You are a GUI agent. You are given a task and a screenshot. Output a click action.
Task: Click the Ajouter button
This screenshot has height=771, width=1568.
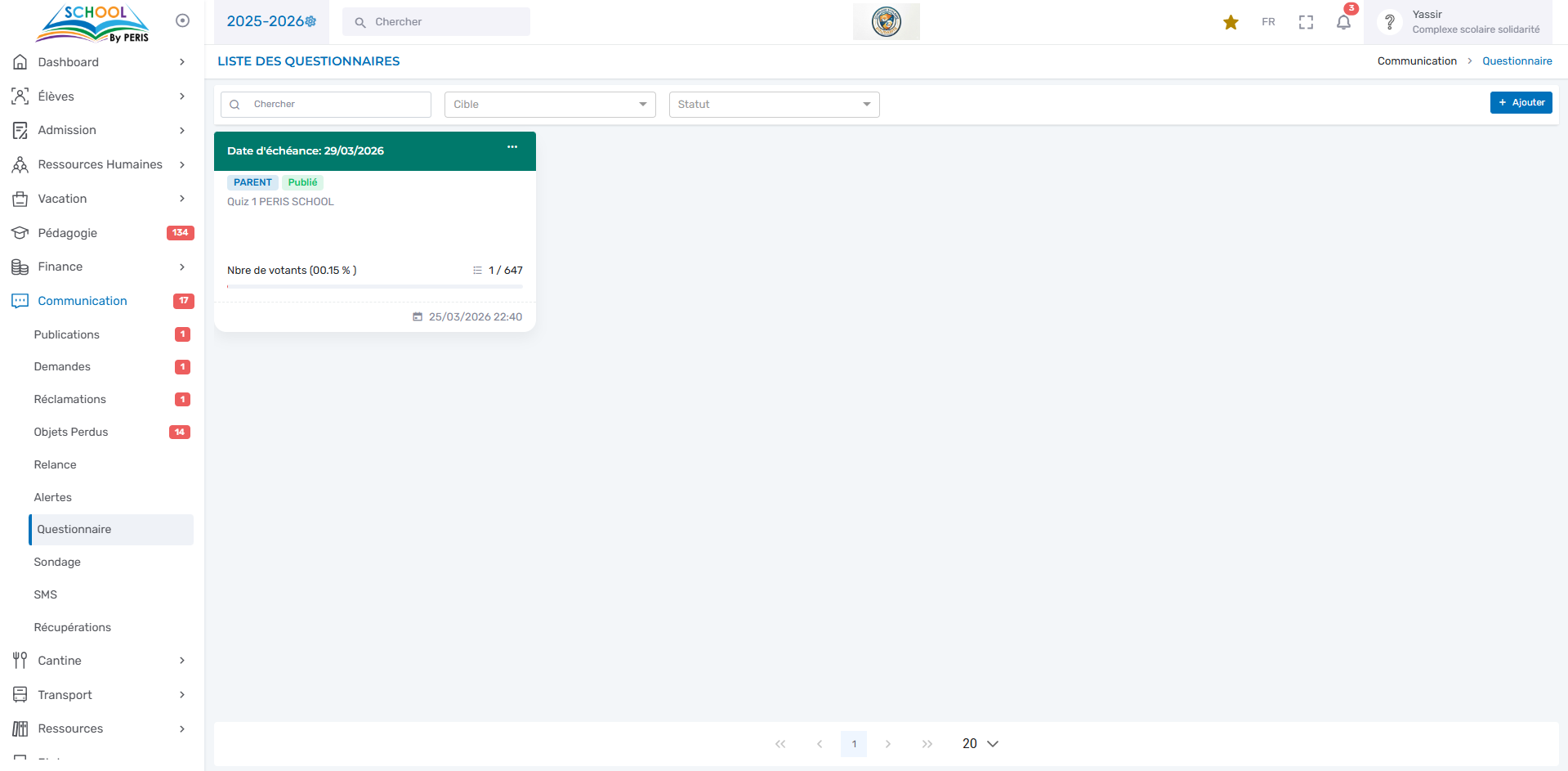(1521, 102)
